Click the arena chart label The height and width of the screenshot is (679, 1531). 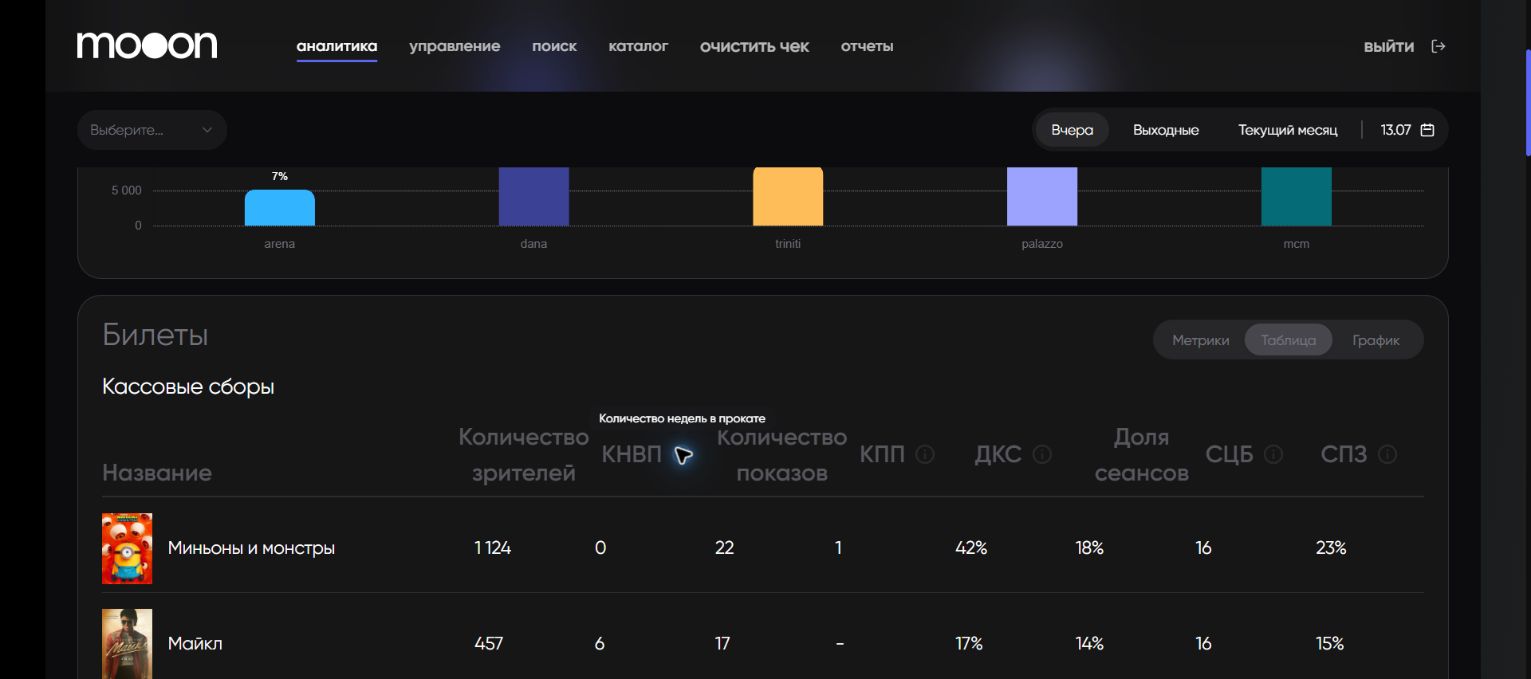coord(280,244)
